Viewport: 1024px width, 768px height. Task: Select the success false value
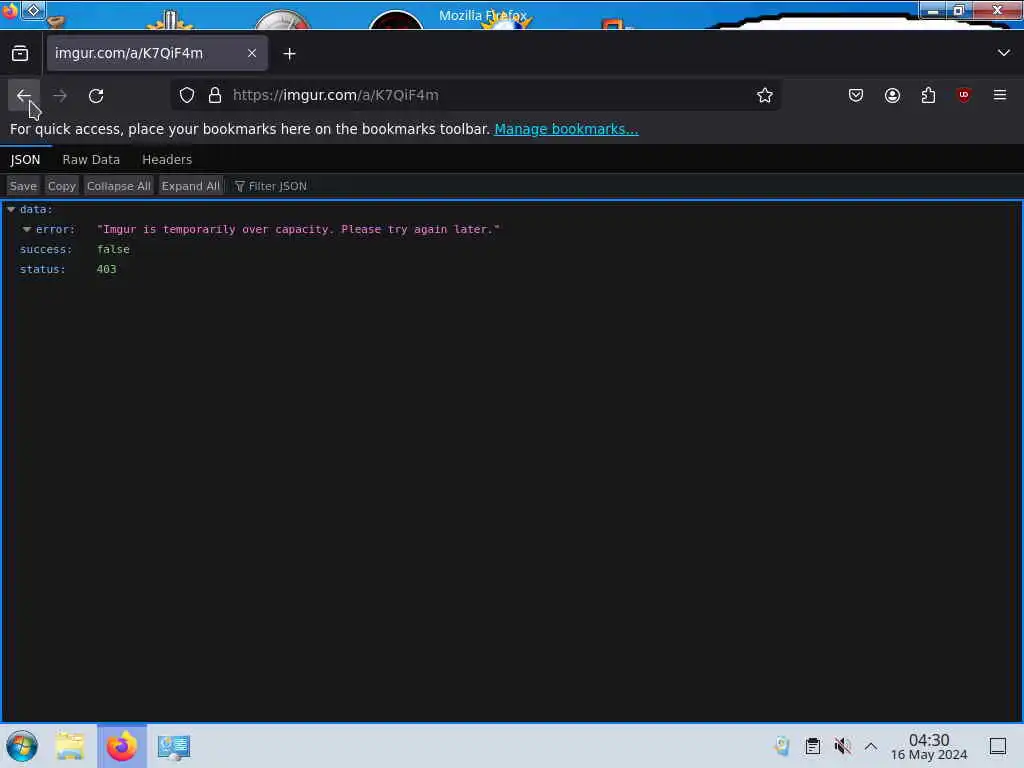tap(113, 249)
